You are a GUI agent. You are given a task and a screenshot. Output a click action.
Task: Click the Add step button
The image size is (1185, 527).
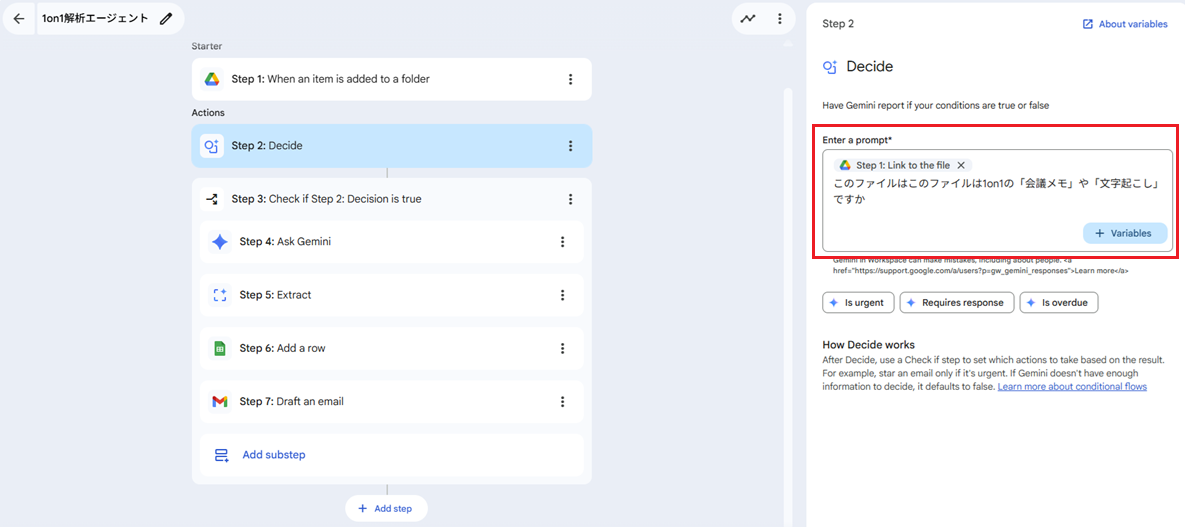[x=386, y=508]
